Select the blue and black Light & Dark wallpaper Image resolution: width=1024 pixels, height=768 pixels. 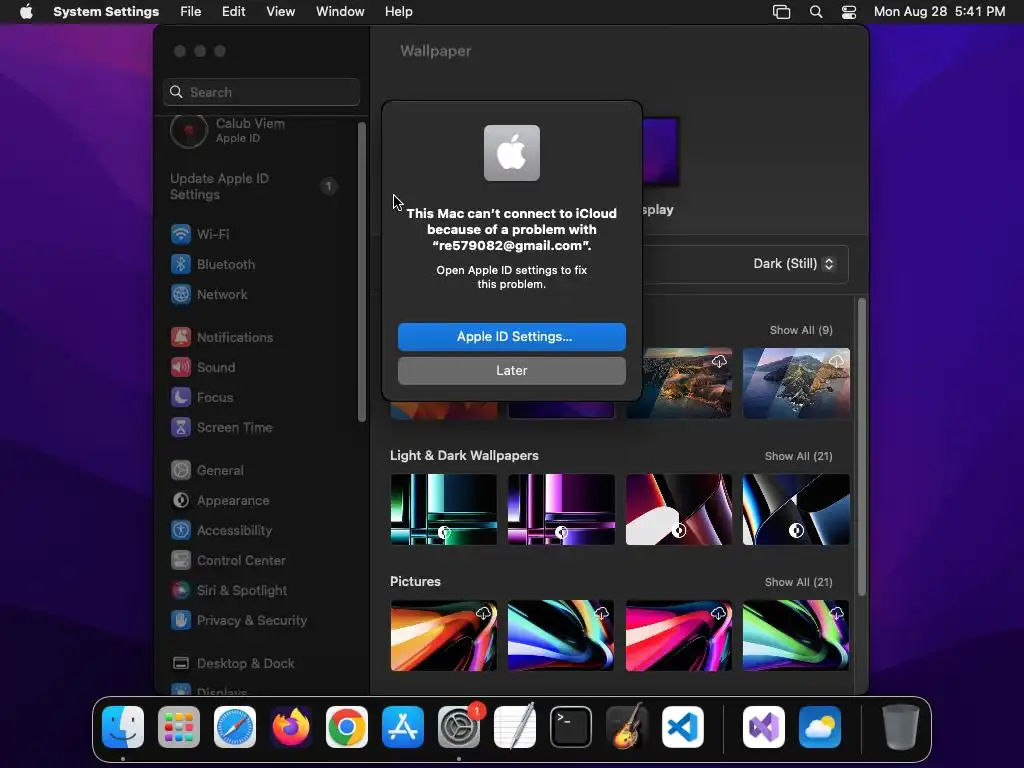[796, 509]
